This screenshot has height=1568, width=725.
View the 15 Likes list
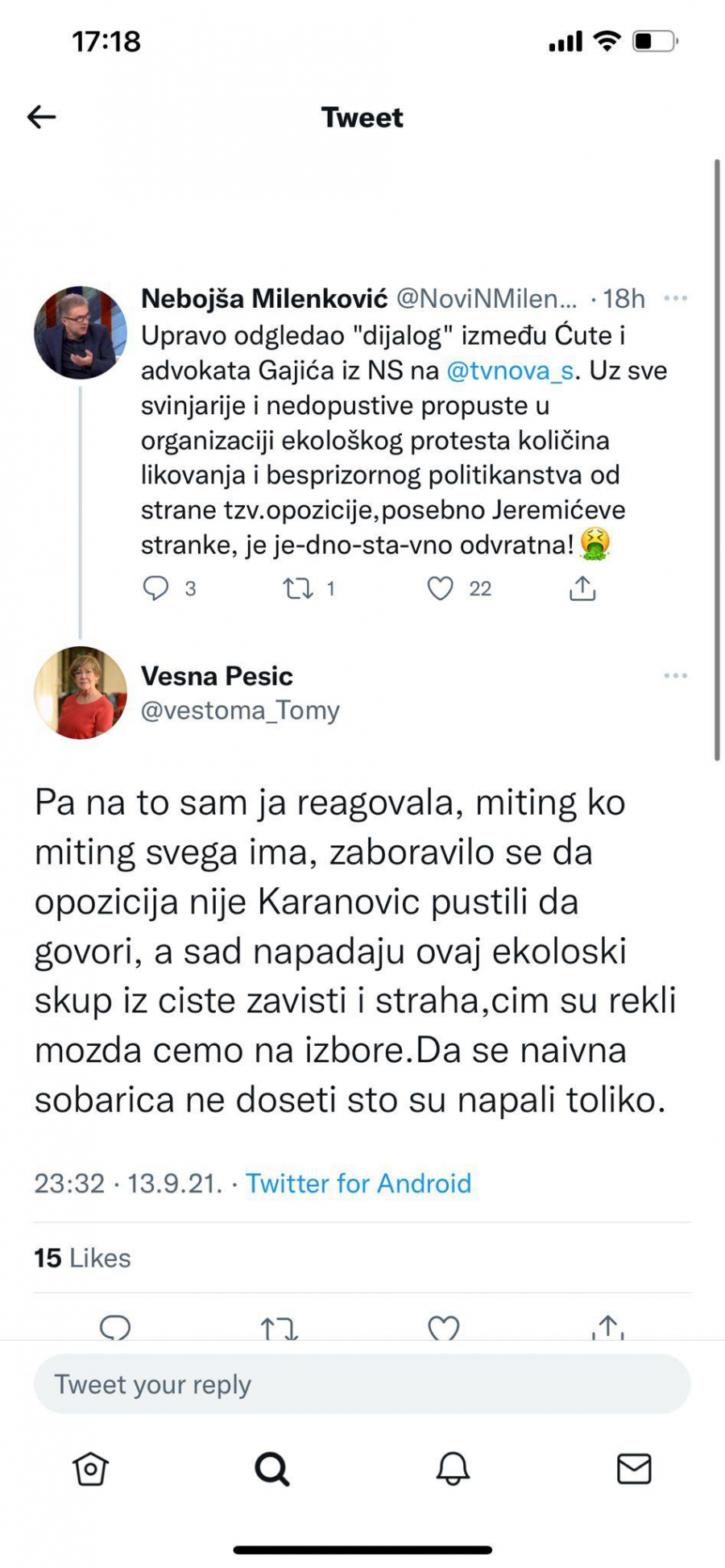(80, 1258)
